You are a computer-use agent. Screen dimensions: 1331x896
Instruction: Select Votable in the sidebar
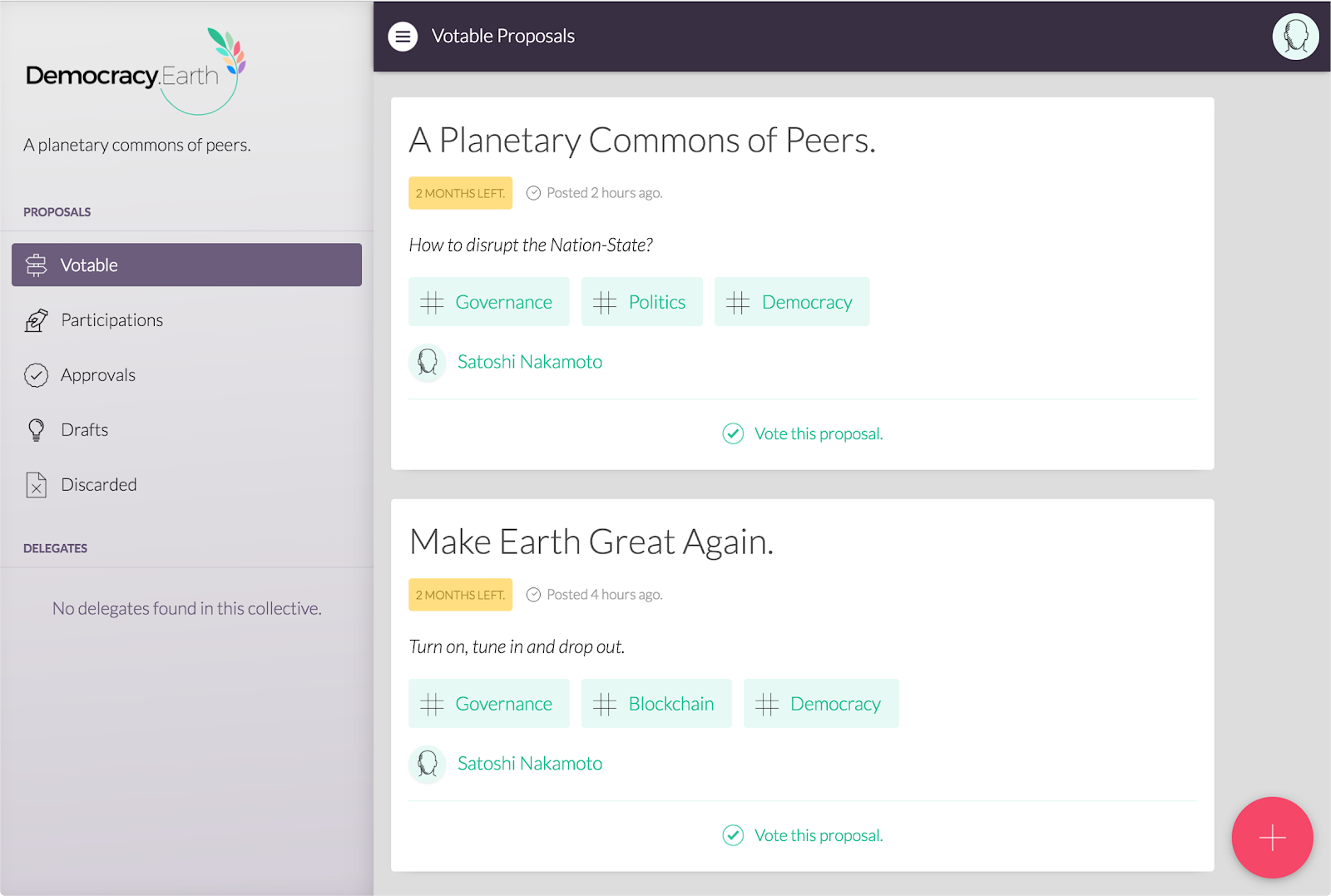point(186,265)
